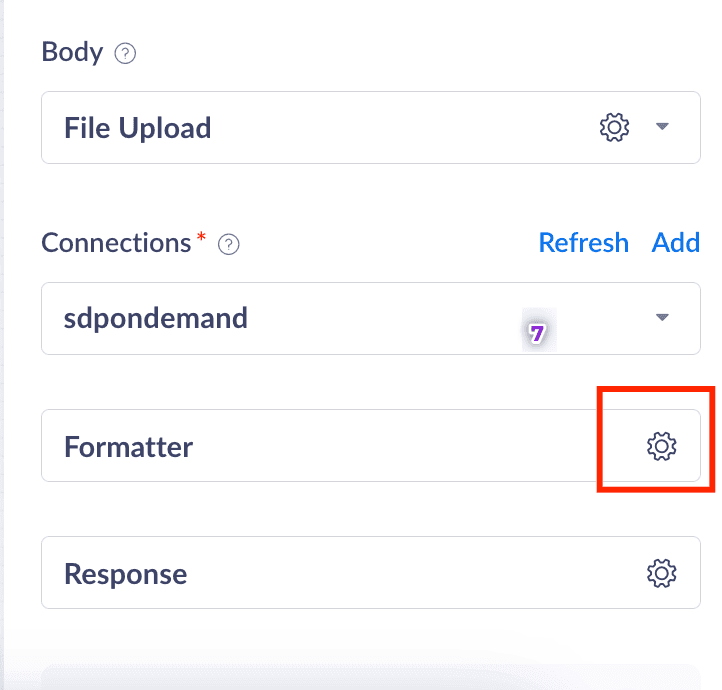Click the Body section label
Viewport: 722px width, 690px height.
(x=72, y=52)
